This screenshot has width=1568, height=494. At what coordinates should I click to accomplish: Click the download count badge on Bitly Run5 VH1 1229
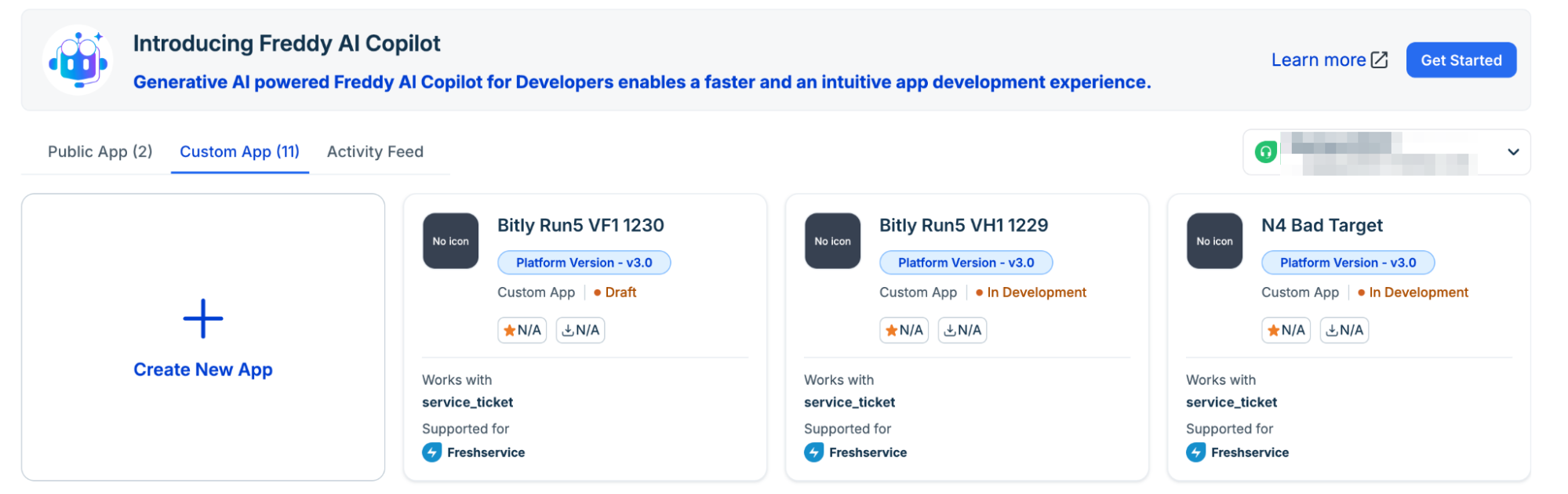pos(962,330)
